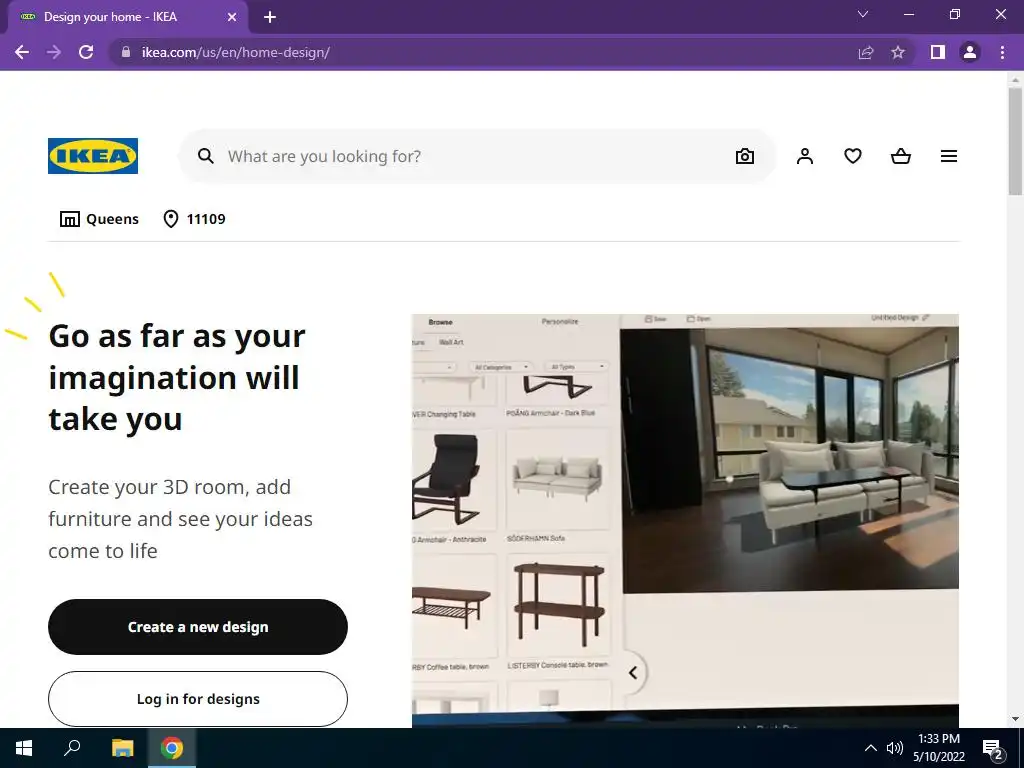Click the search magnifier icon
Screen dimensions: 1024x768
coord(206,156)
